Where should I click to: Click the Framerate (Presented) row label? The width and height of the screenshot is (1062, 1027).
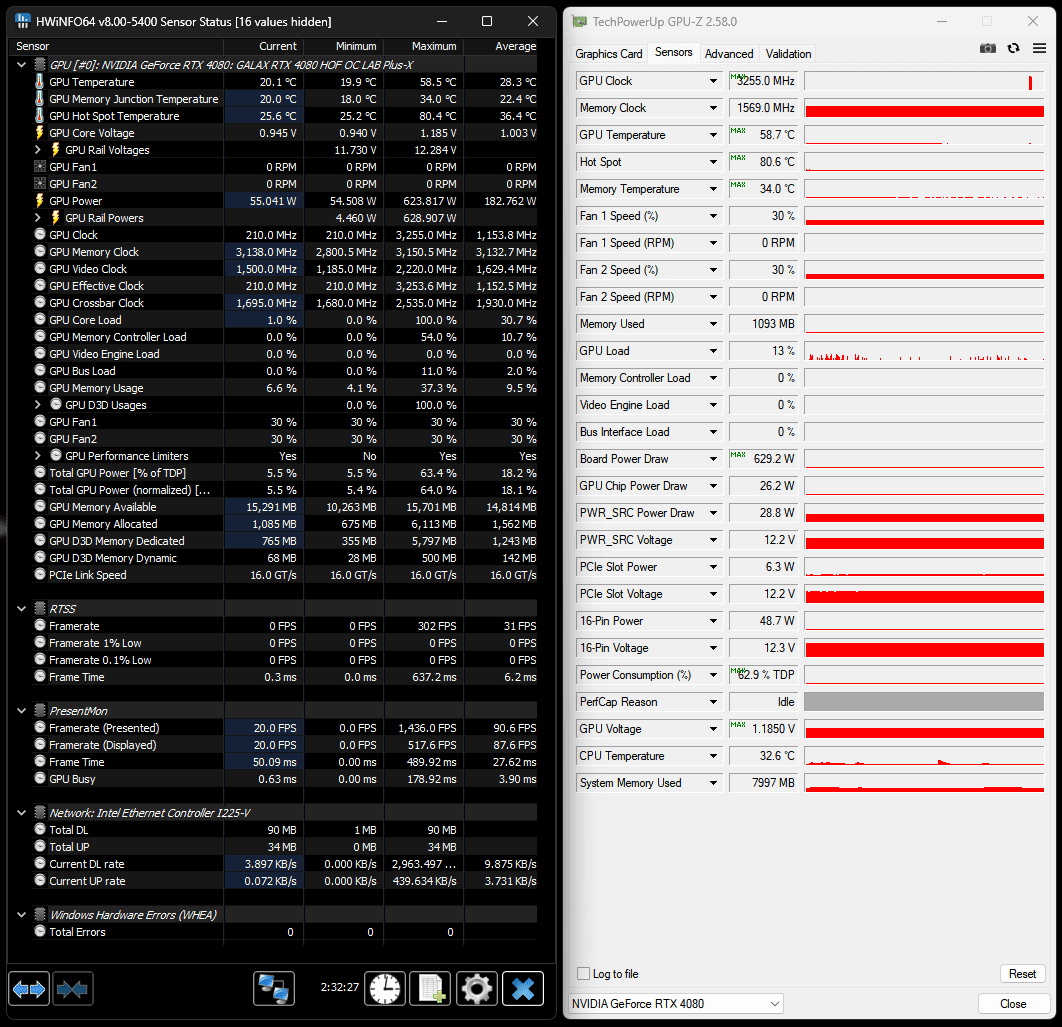tap(104, 728)
